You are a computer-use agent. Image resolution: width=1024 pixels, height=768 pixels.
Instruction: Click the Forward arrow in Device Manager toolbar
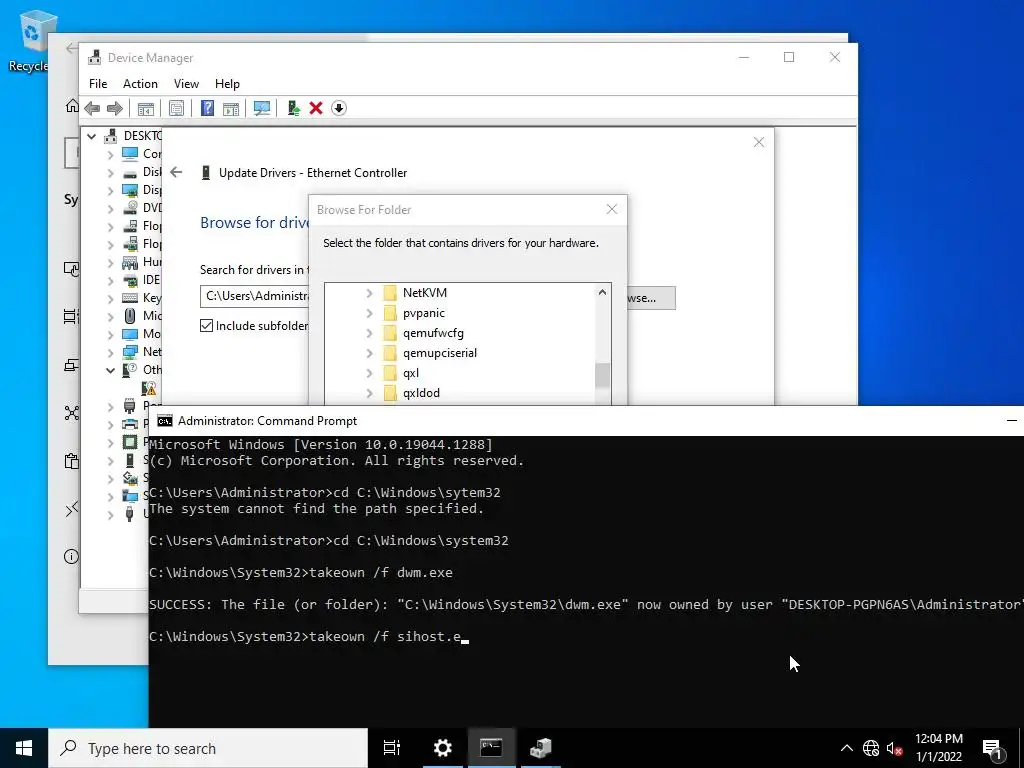coord(115,108)
